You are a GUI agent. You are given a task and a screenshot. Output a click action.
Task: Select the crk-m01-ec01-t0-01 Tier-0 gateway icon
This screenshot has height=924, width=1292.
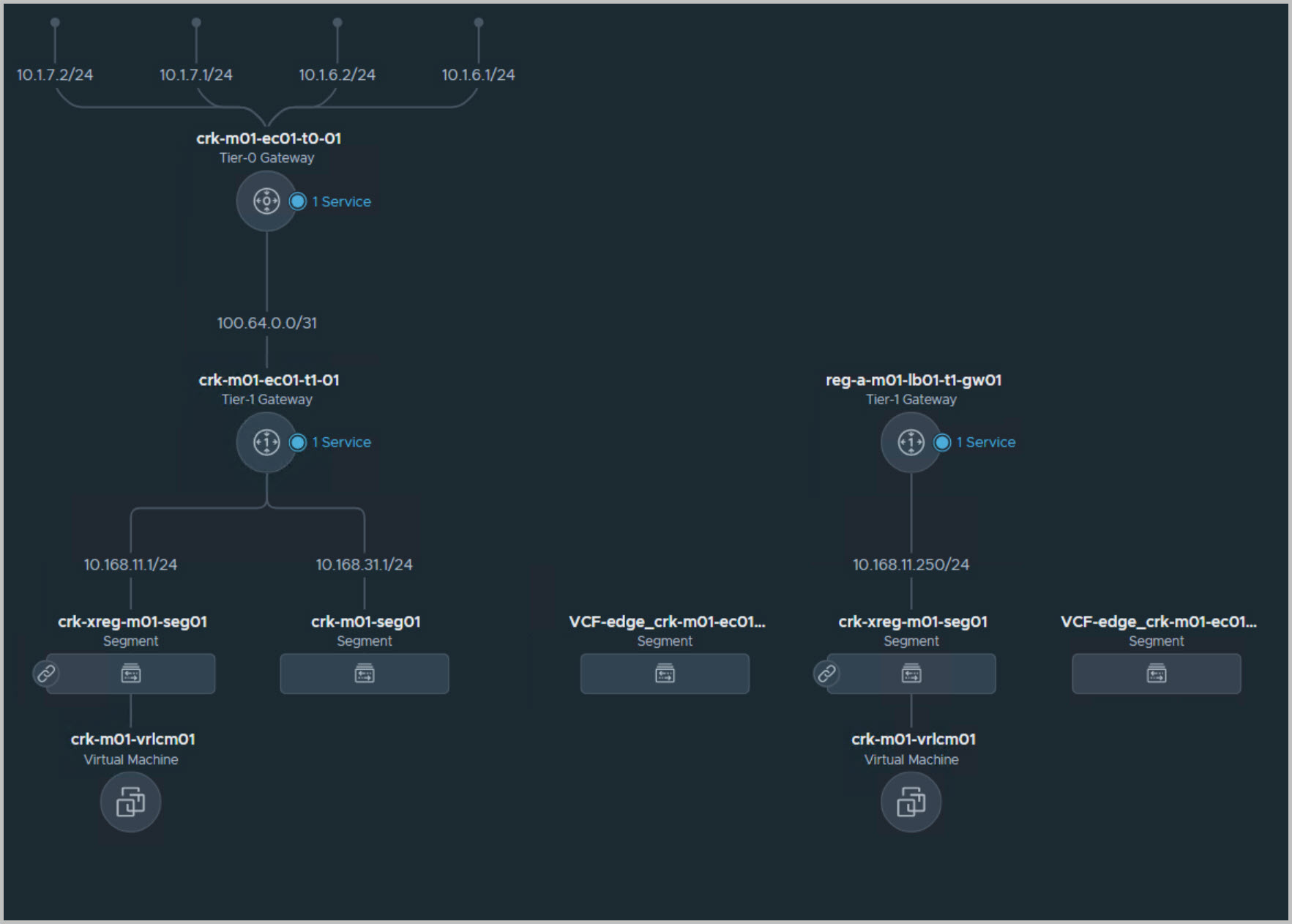pos(266,201)
